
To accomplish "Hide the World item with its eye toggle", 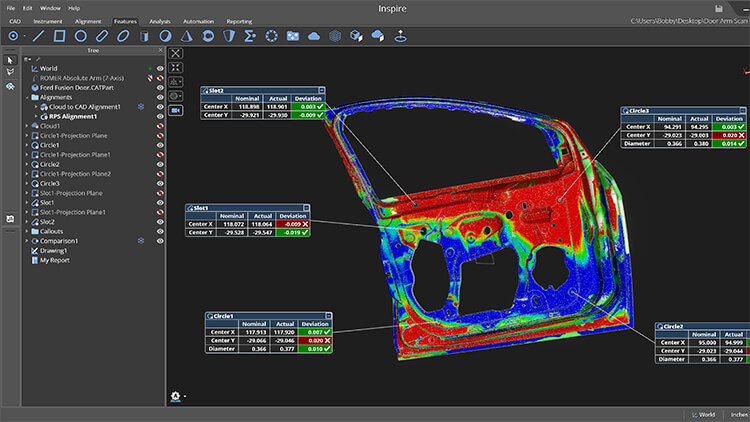I will click(160, 68).
